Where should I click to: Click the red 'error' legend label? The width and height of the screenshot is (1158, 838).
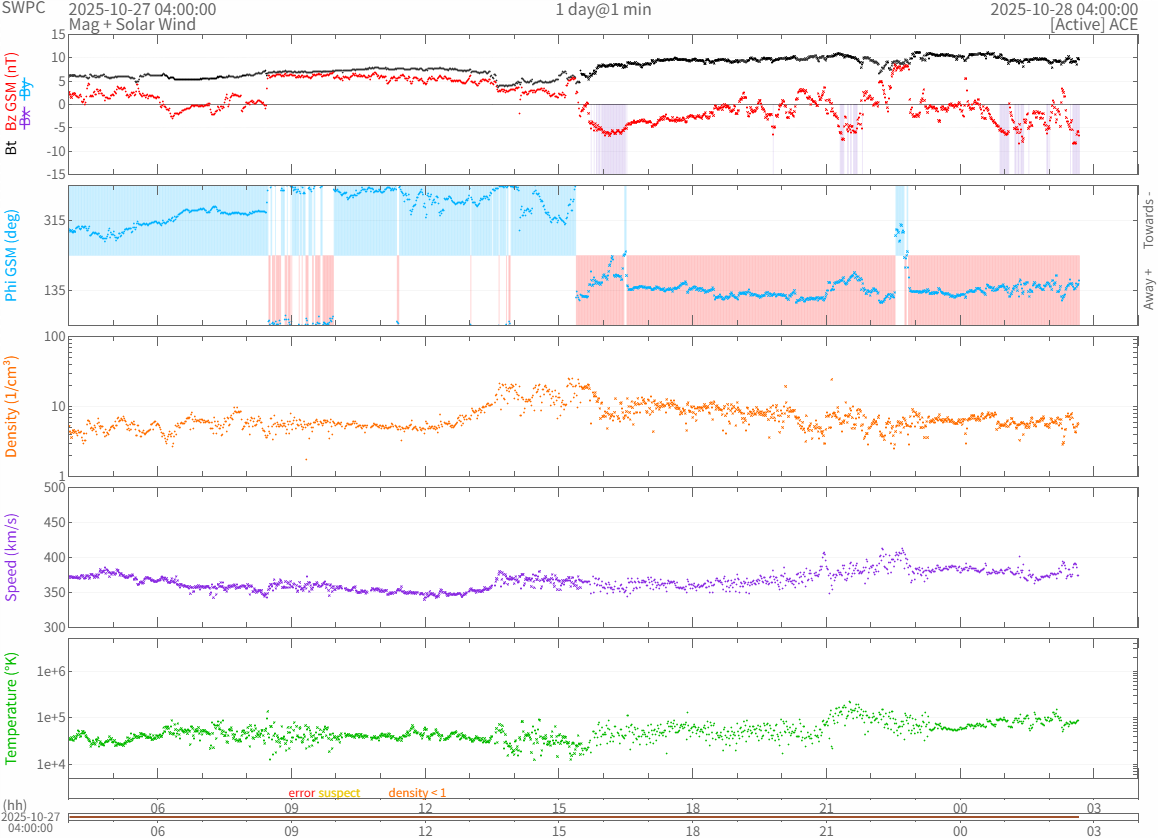tap(302, 793)
